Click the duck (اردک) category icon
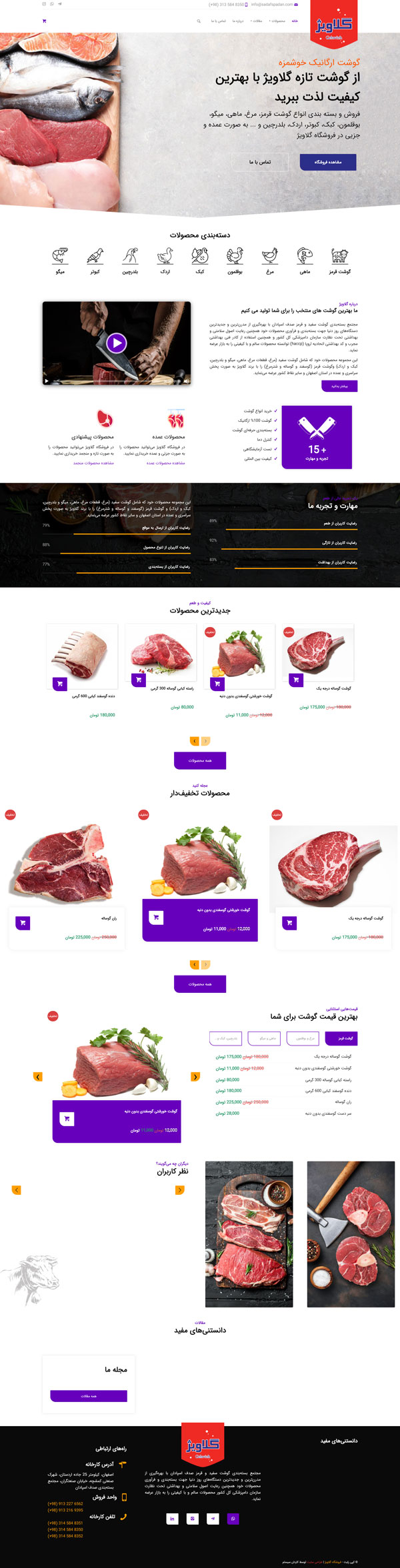The image size is (400, 1568). click(165, 256)
